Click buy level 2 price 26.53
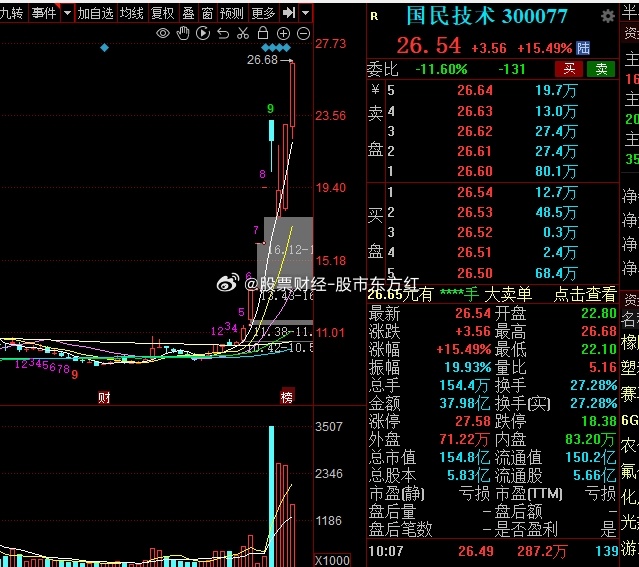The image size is (639, 567). (x=475, y=212)
